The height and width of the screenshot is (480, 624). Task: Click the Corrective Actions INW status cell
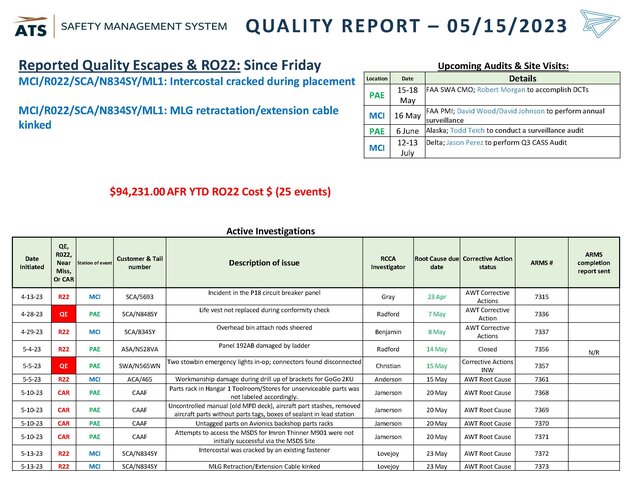(488, 366)
